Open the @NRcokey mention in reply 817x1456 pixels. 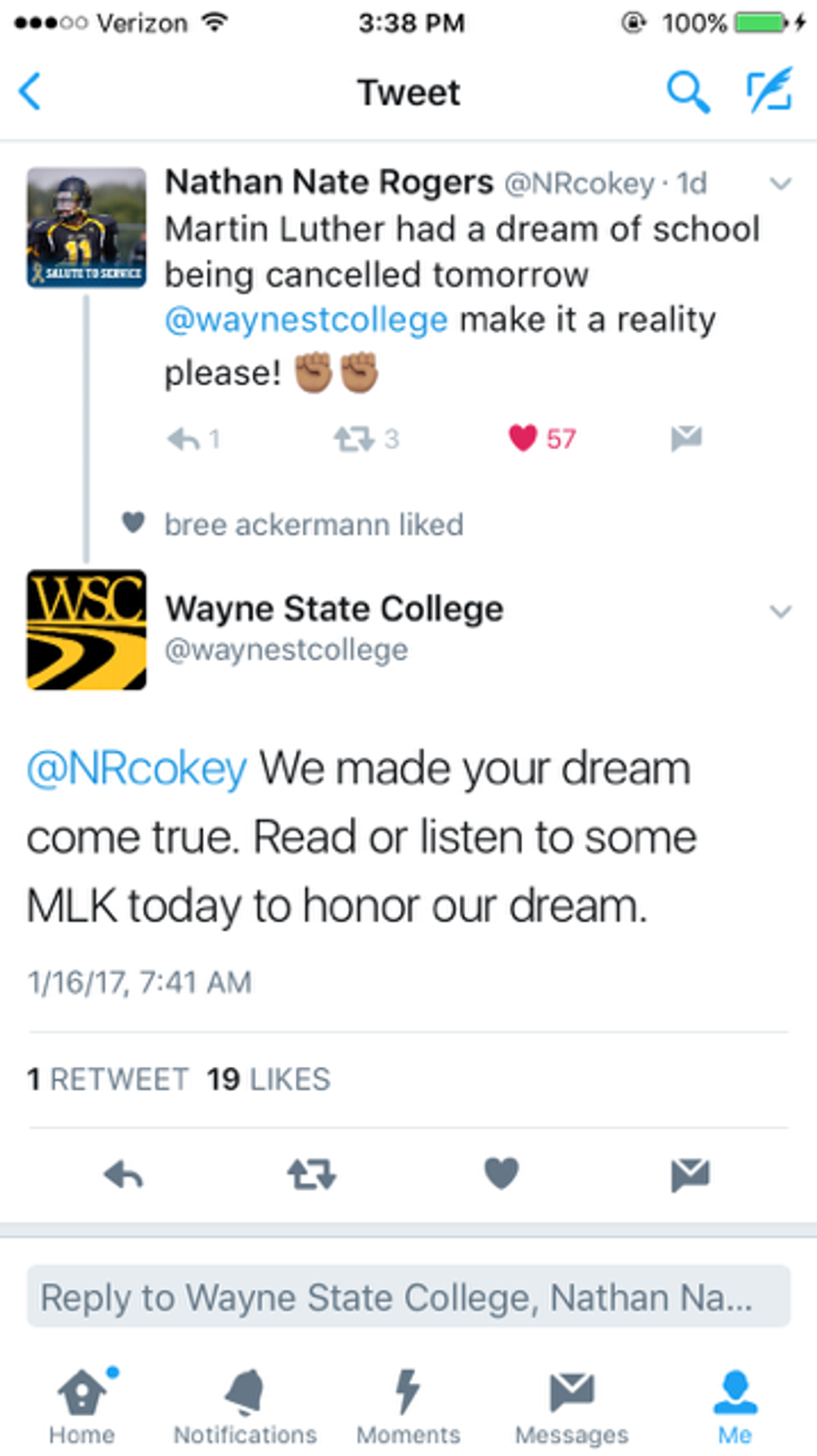[x=137, y=768]
